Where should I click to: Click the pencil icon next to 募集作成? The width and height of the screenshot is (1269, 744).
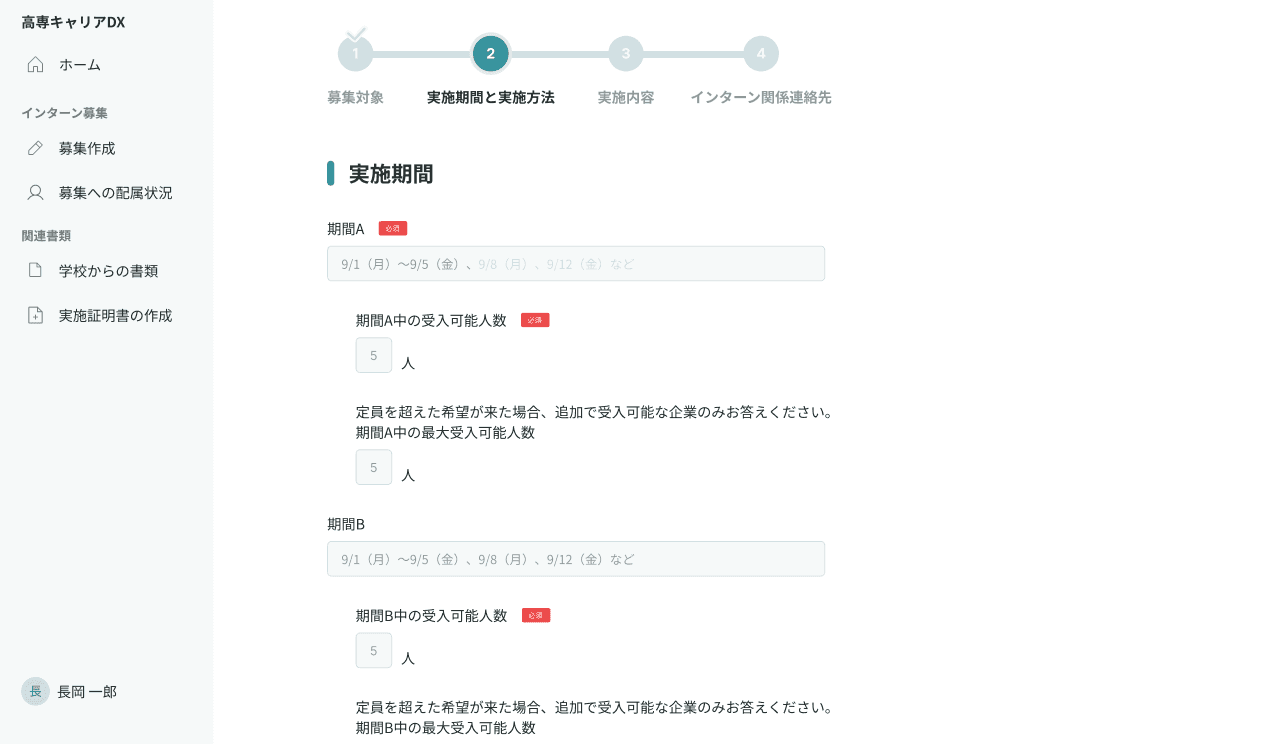tap(37, 147)
